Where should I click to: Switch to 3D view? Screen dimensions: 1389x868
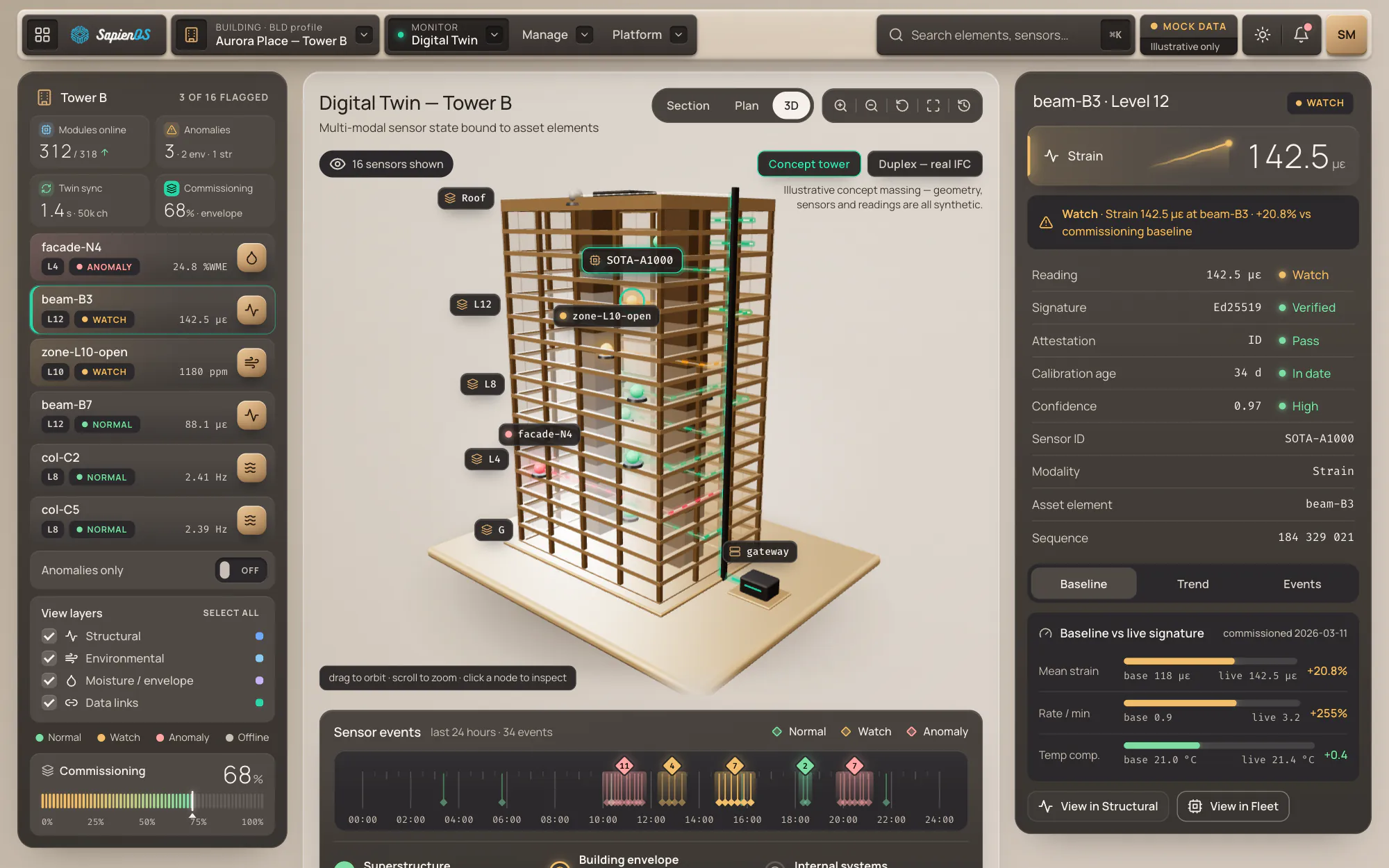(x=791, y=106)
